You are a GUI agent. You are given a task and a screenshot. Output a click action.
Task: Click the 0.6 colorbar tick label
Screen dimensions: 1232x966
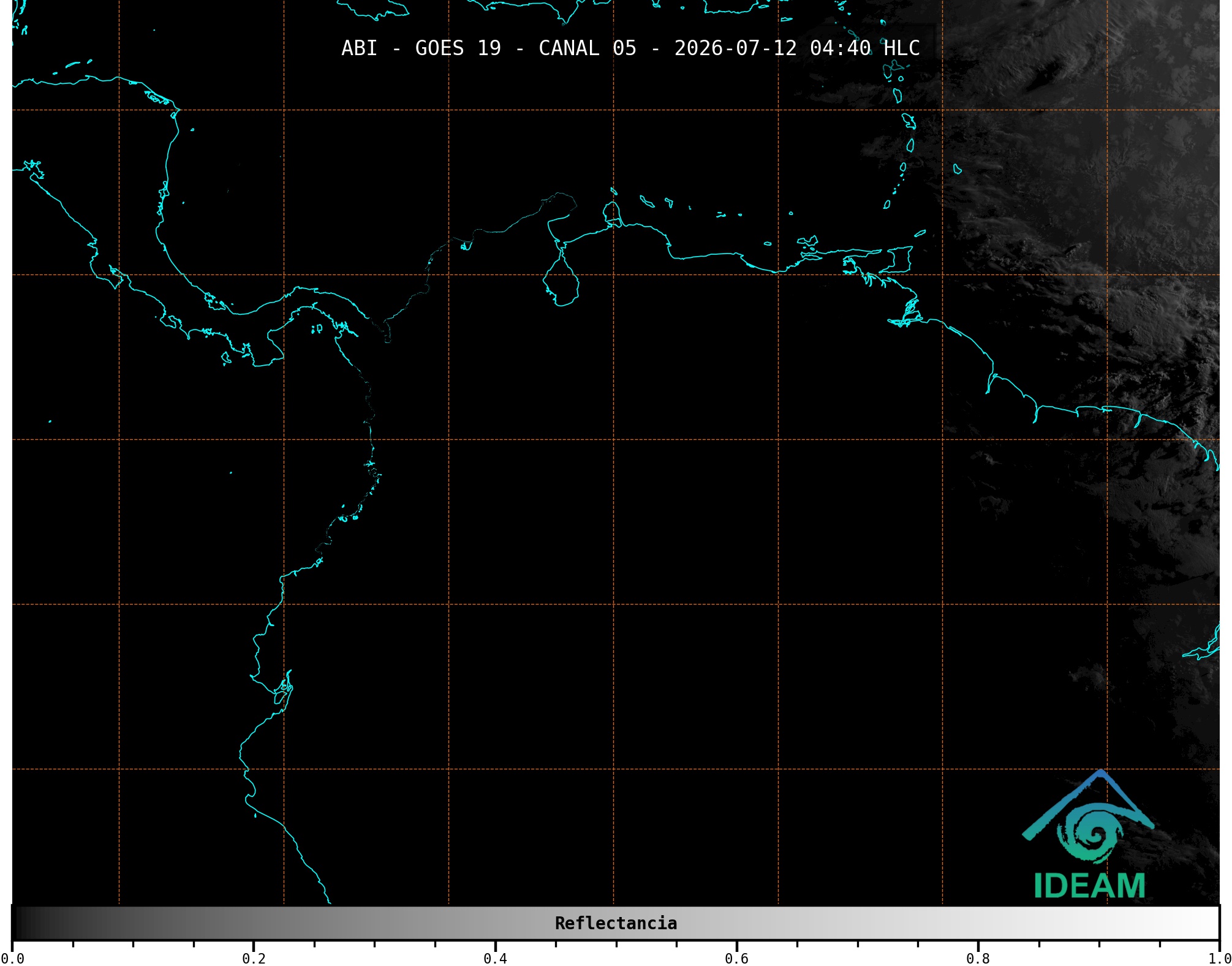pos(736,959)
